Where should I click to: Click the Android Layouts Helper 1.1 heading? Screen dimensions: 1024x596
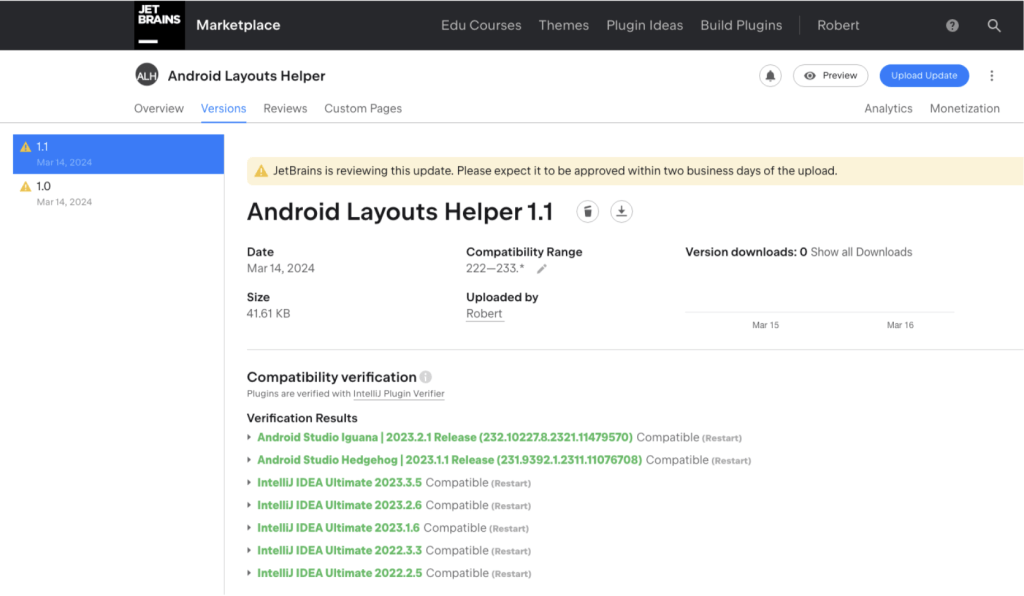point(400,212)
